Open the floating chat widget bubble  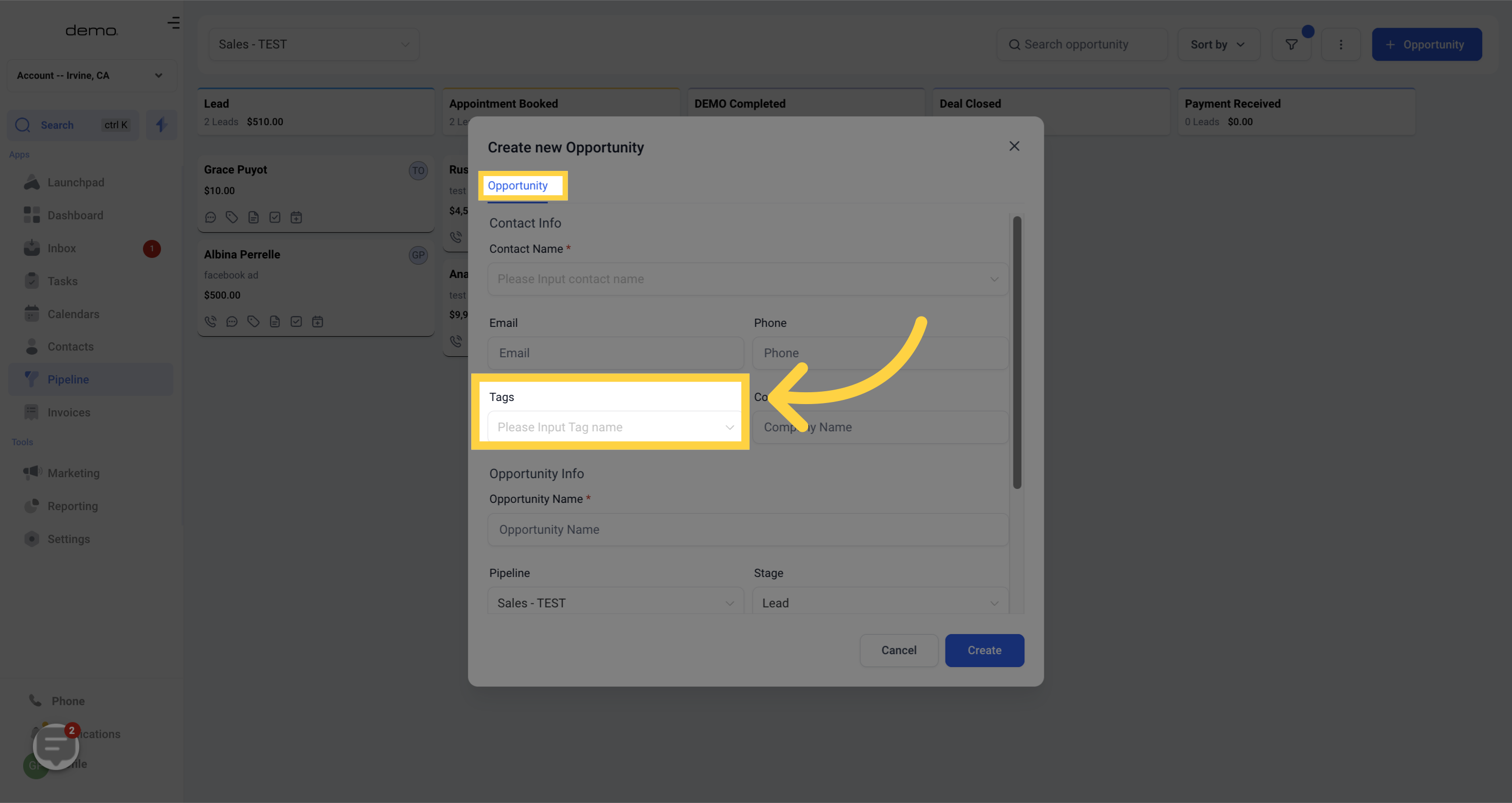pos(56,745)
